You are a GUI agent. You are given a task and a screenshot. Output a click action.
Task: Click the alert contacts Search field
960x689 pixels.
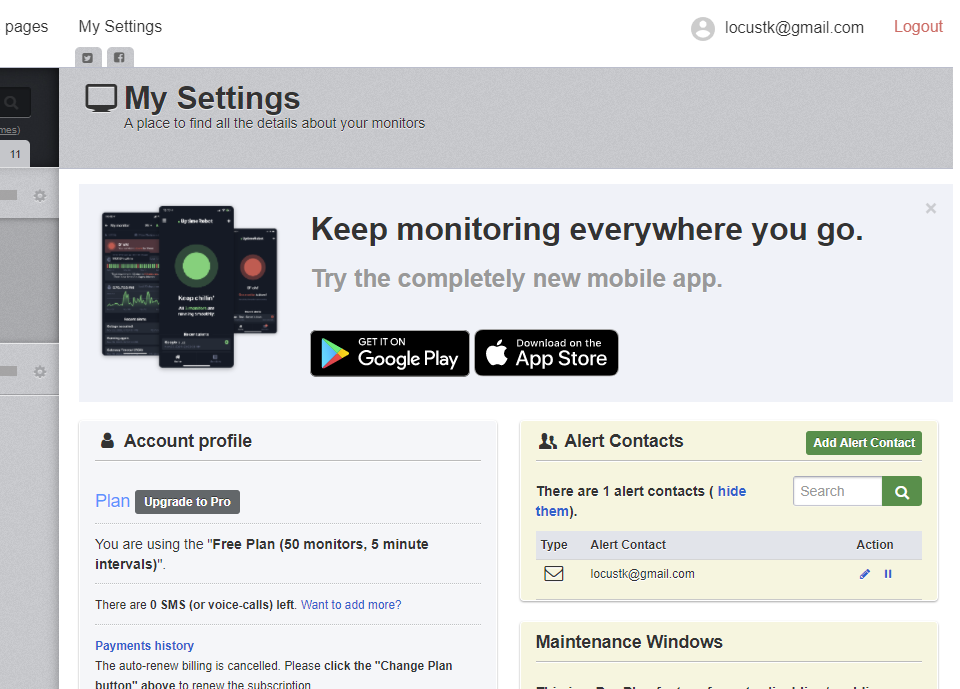pyautogui.click(x=837, y=491)
